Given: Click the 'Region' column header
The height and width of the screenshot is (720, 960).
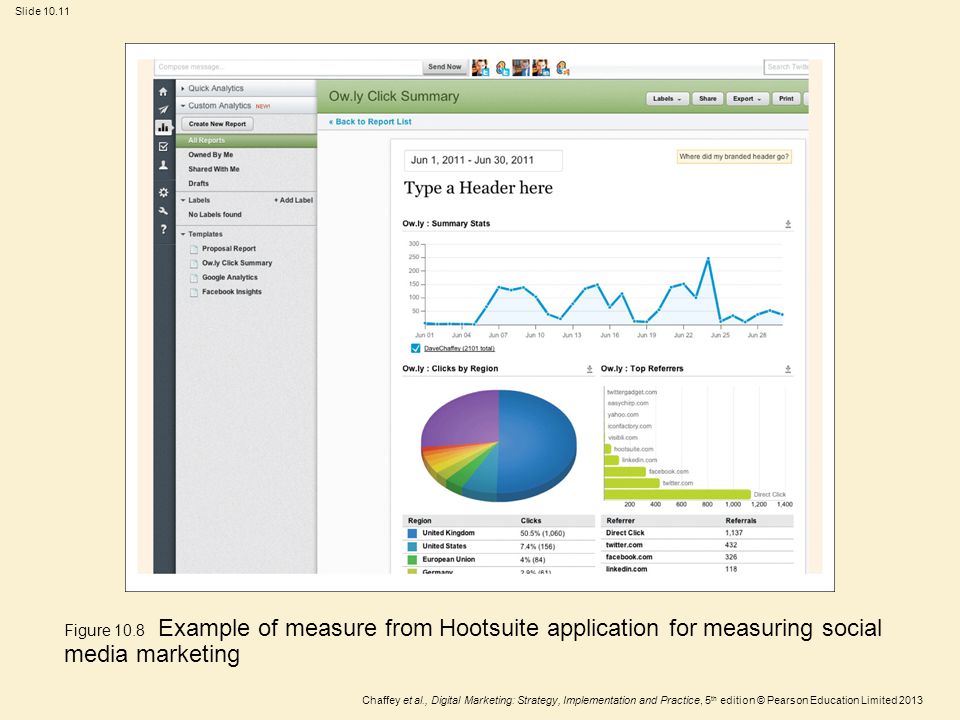Looking at the screenshot, I should (419, 520).
